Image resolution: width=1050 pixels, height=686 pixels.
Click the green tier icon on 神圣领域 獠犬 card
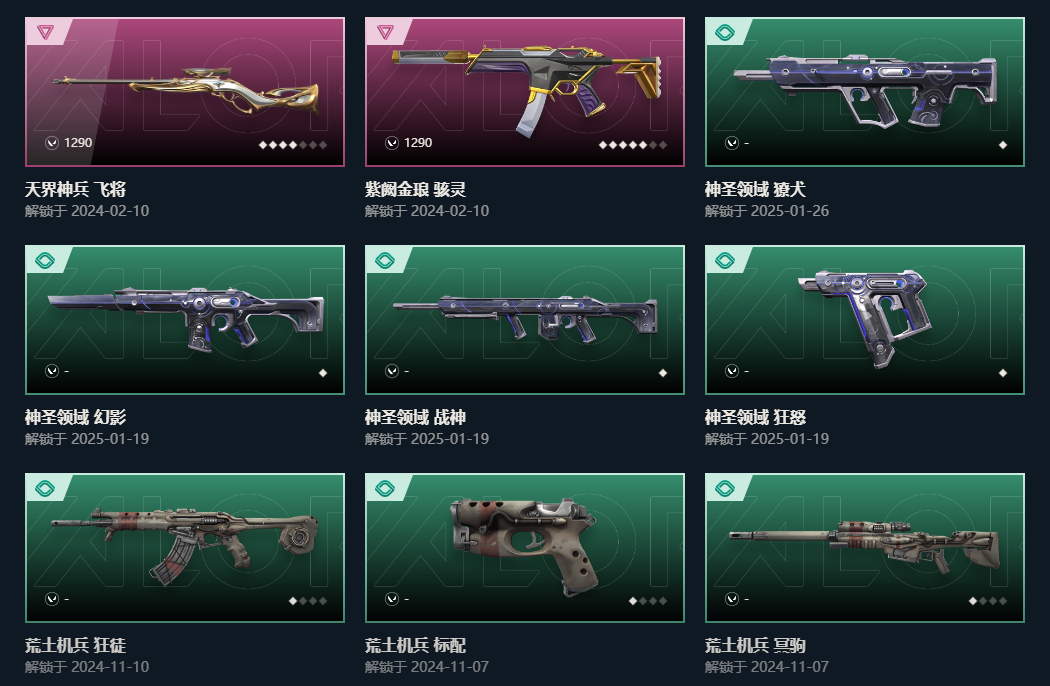tap(725, 32)
